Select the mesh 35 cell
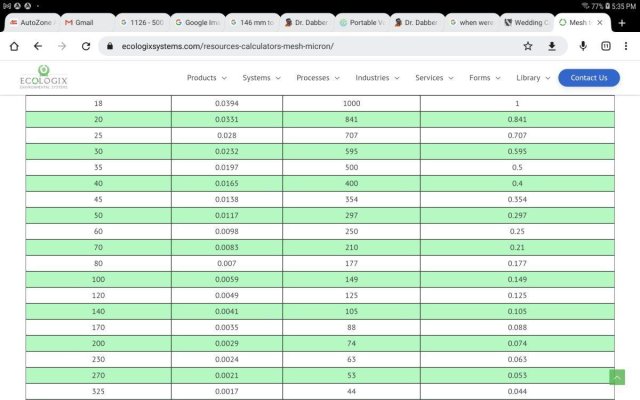Image resolution: width=640 pixels, height=400 pixels. point(98,167)
